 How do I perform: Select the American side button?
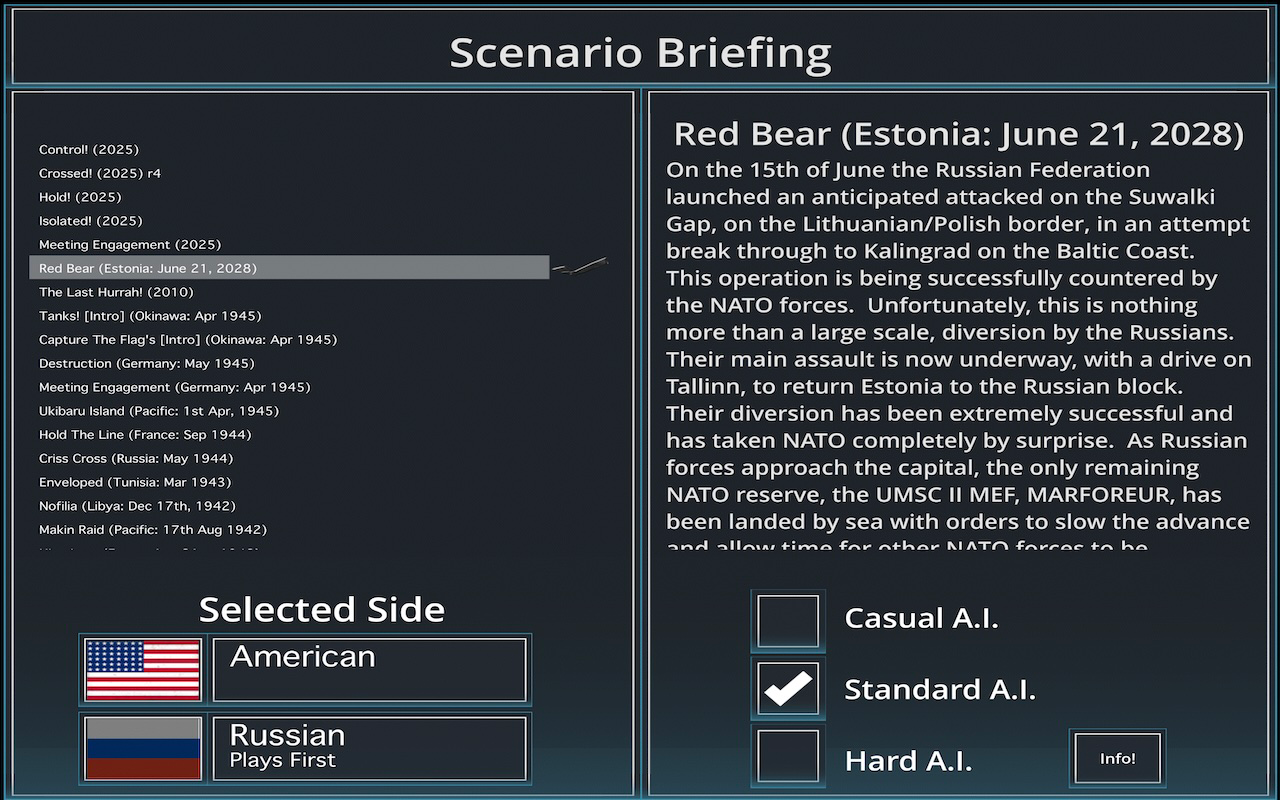[x=369, y=669]
